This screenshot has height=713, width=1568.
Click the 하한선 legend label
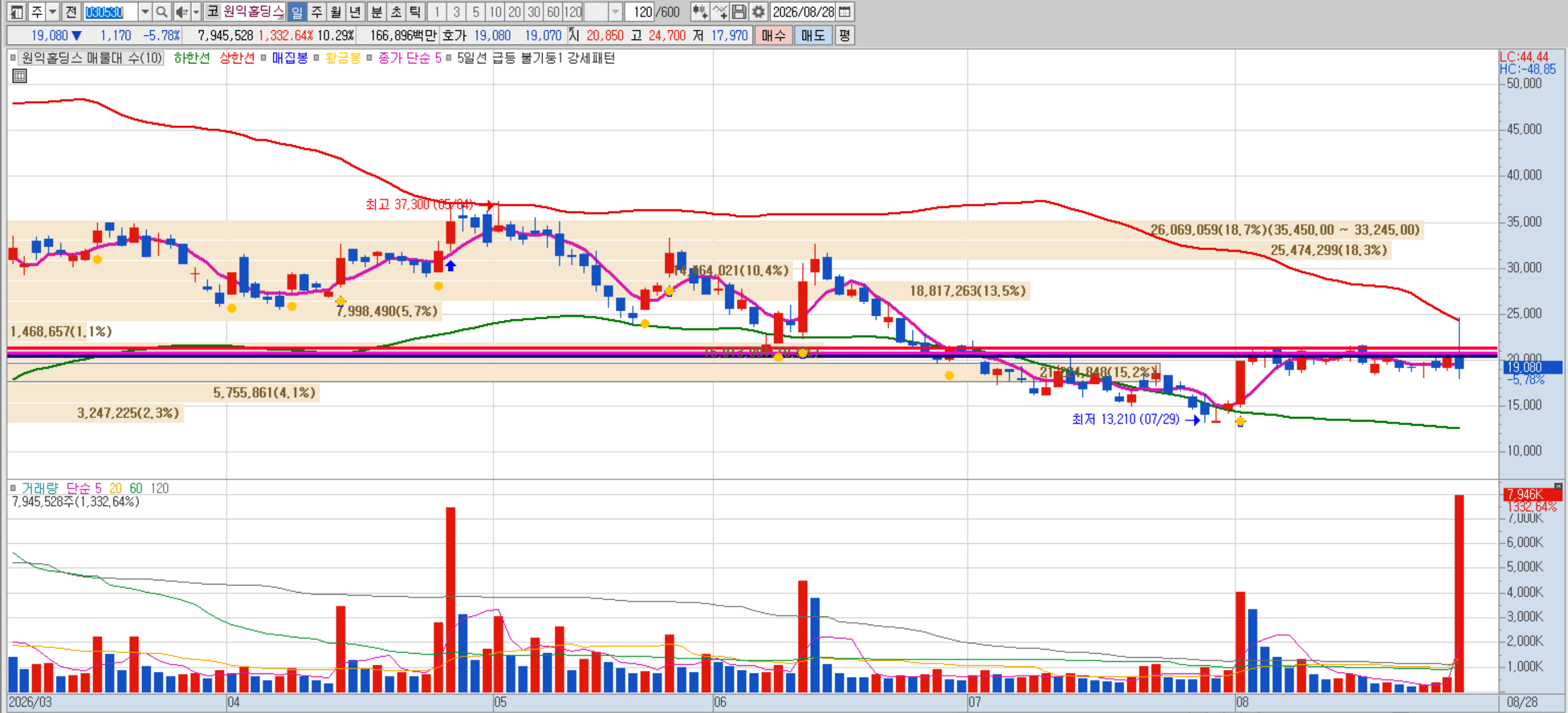pos(192,58)
